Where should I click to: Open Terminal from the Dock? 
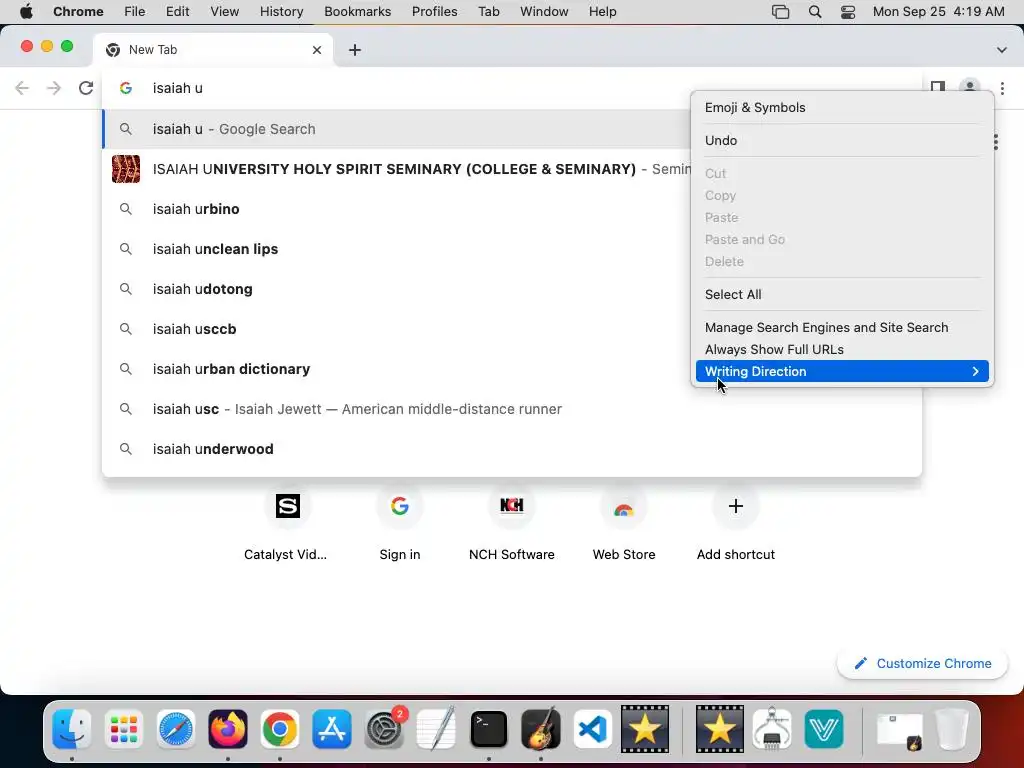488,729
